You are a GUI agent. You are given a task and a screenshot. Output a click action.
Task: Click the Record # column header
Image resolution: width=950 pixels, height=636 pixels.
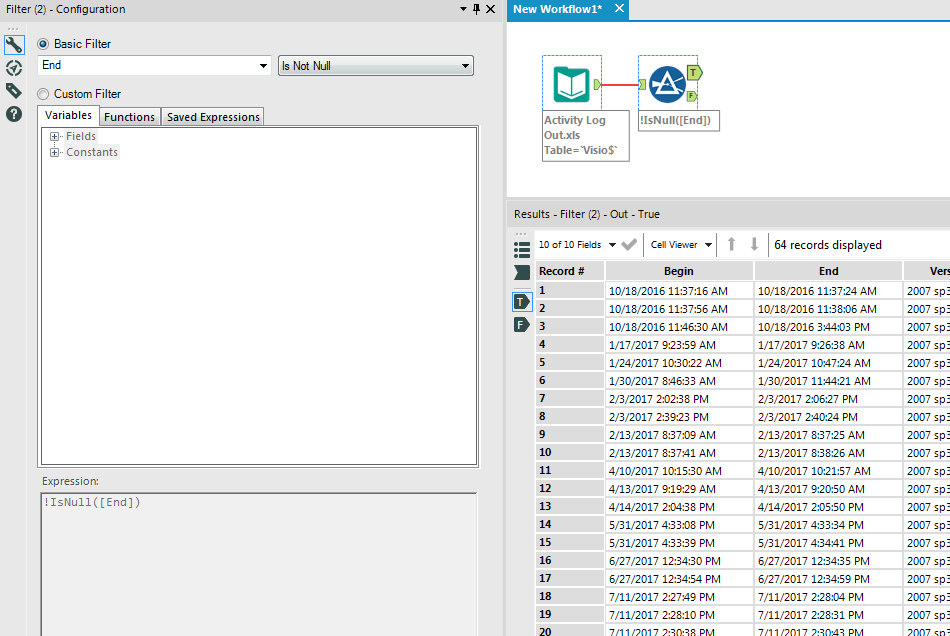click(x=570, y=271)
